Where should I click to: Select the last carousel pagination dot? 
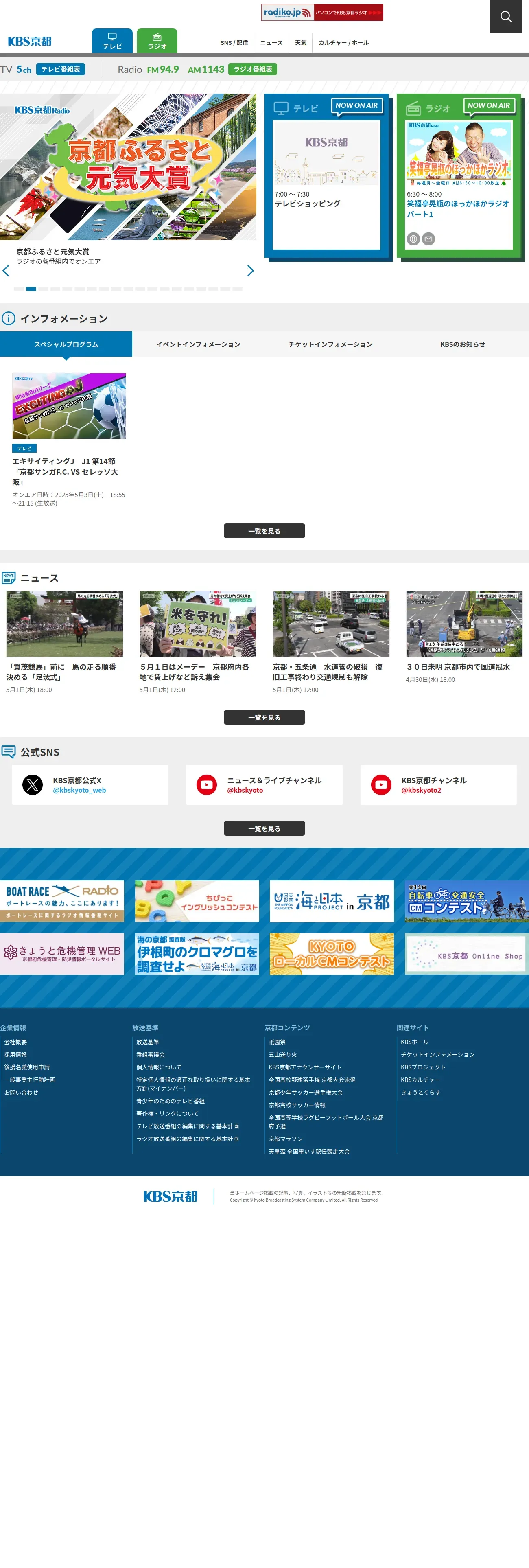pos(237,289)
